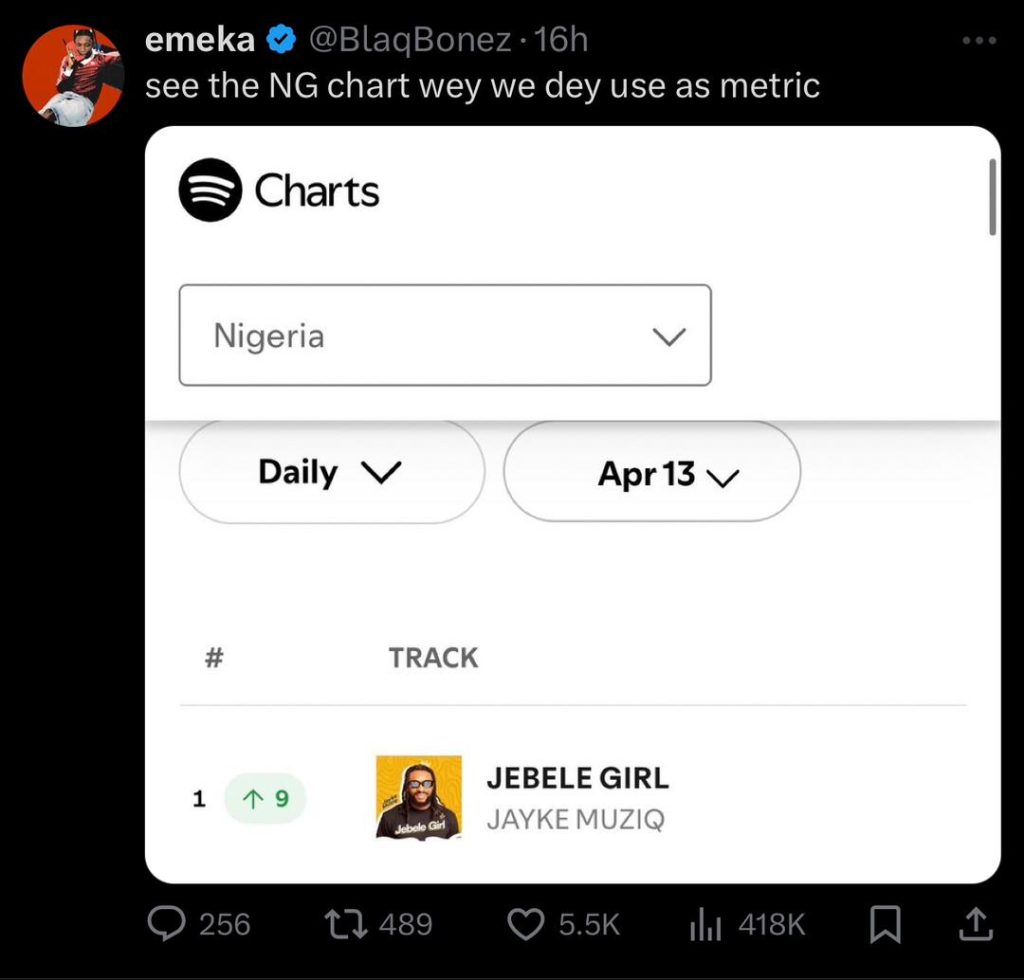
Task: Open the three-dot more options menu
Action: pos(979,40)
